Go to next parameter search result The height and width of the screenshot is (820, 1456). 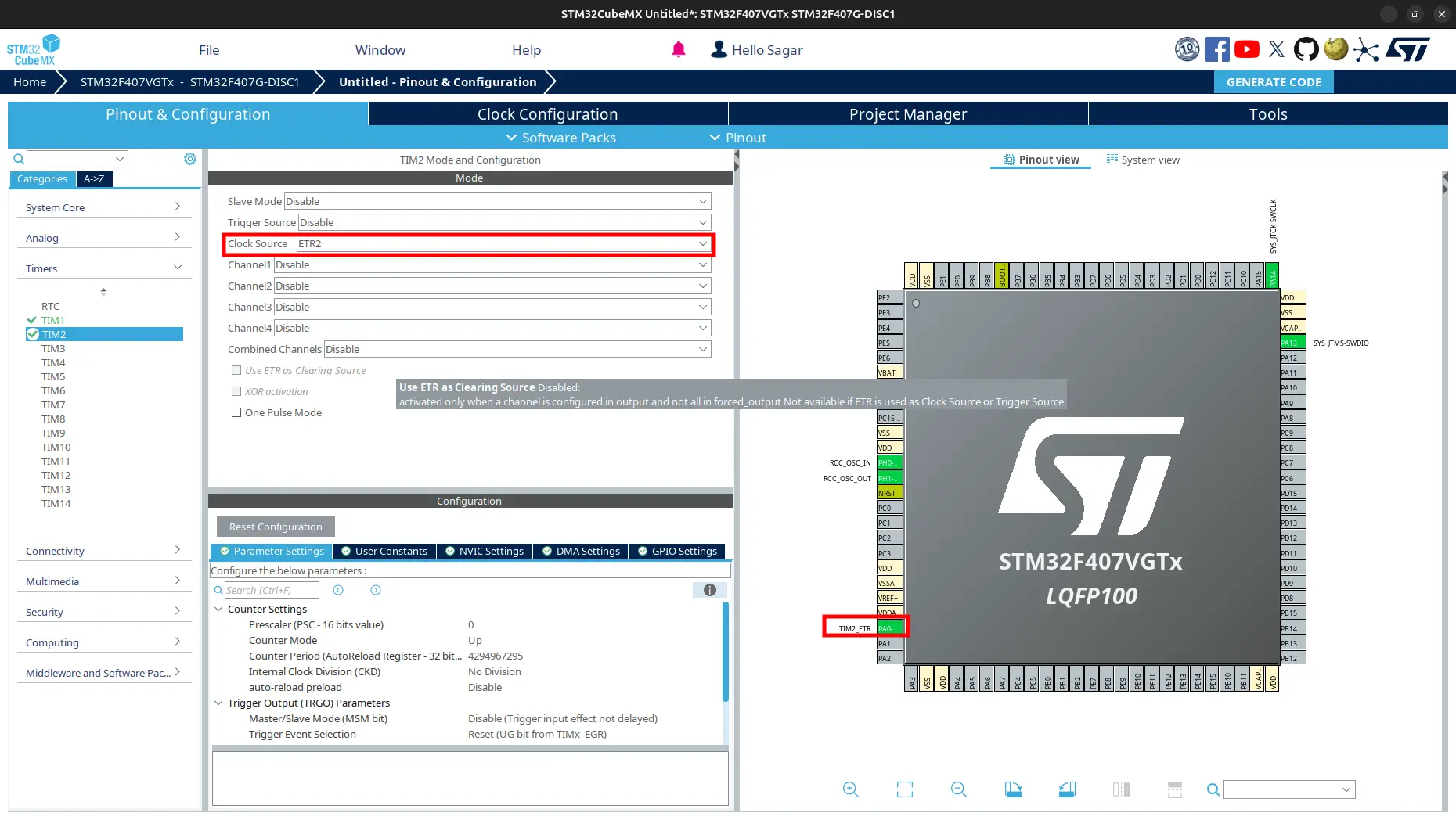tap(376, 590)
